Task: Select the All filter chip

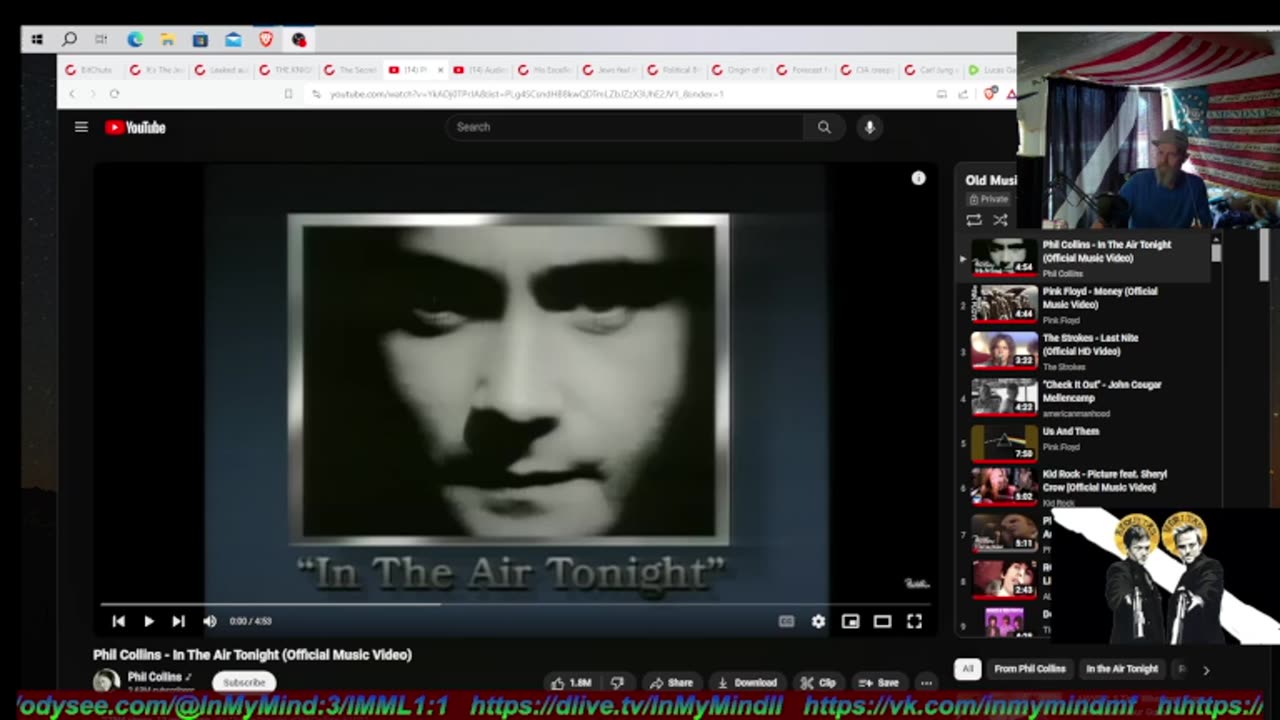Action: pyautogui.click(x=967, y=669)
